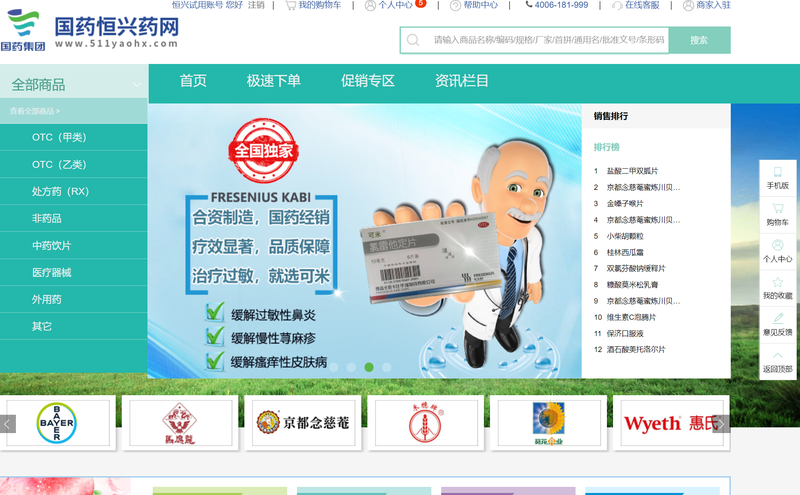Open ranked item 双氯芬酸钠缓释片
This screenshot has height=495, width=800.
pyautogui.click(x=636, y=268)
